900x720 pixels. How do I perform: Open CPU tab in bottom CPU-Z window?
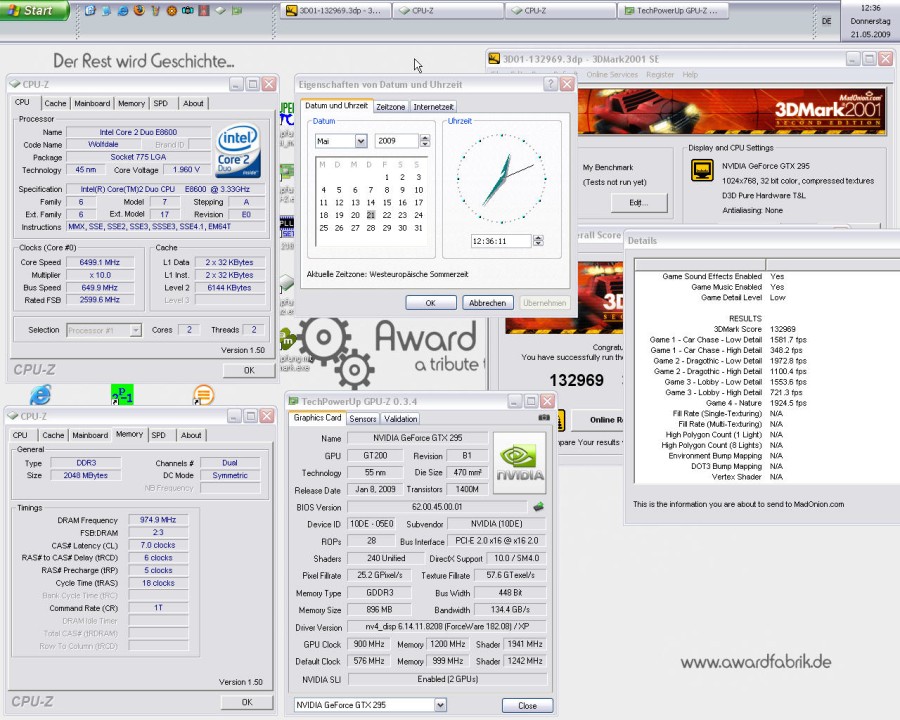click(x=20, y=435)
